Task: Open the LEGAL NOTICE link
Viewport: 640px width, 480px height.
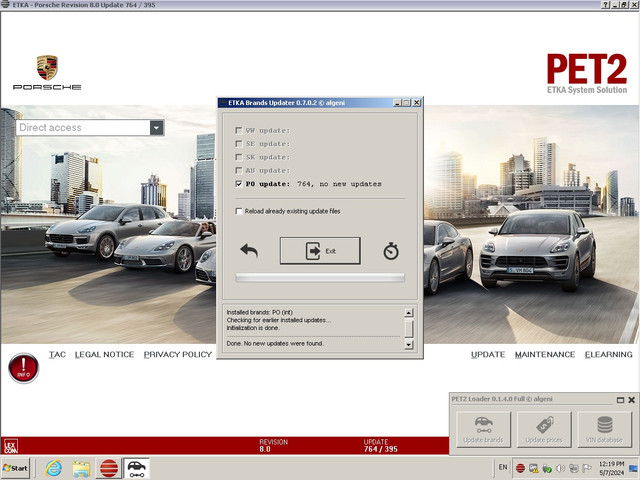Action: (104, 354)
